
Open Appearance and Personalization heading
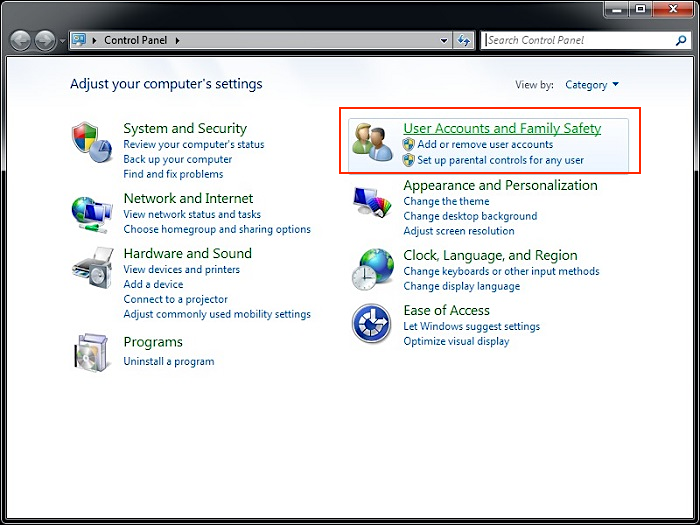(500, 185)
